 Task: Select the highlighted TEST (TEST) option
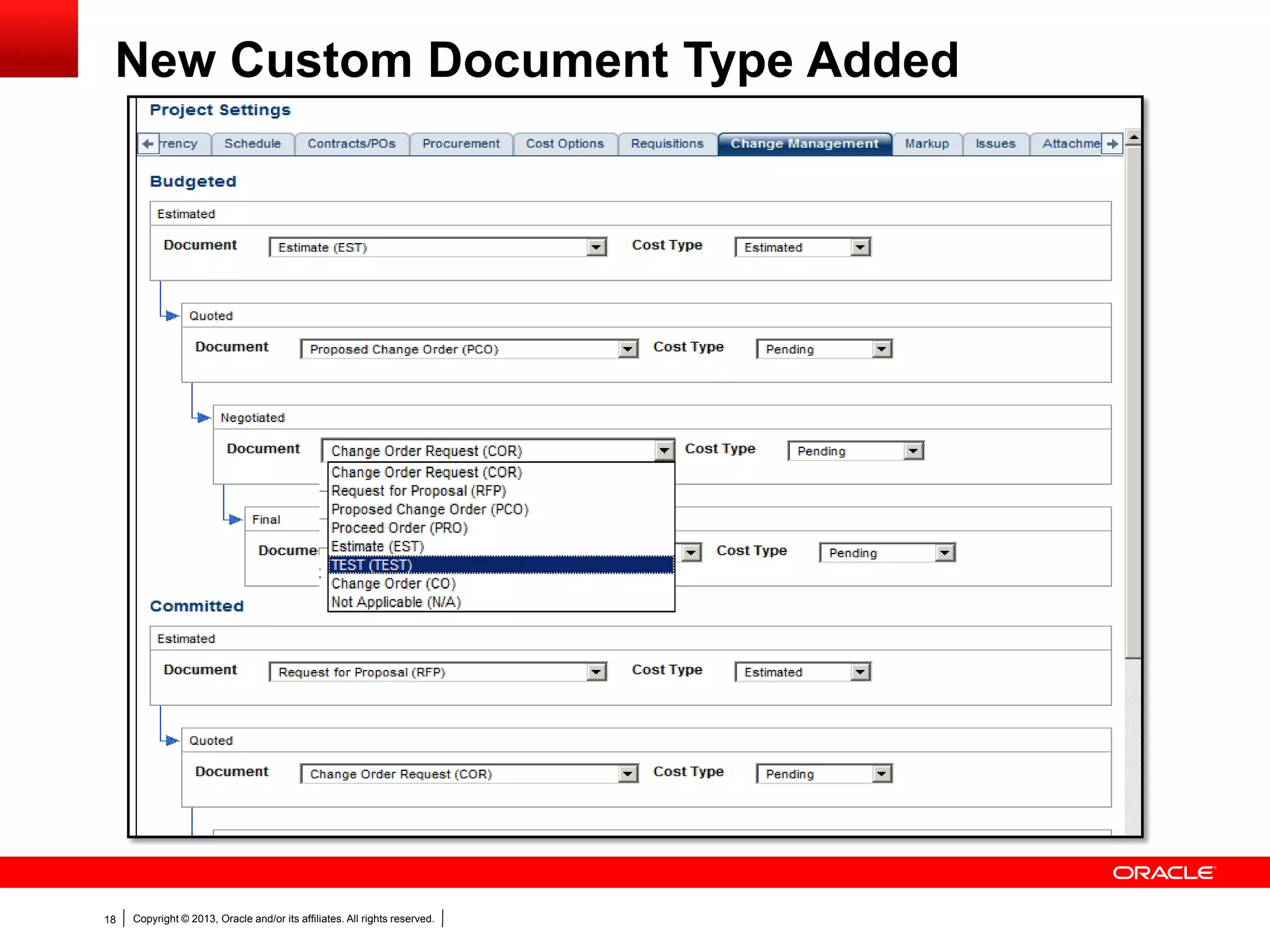tap(501, 565)
